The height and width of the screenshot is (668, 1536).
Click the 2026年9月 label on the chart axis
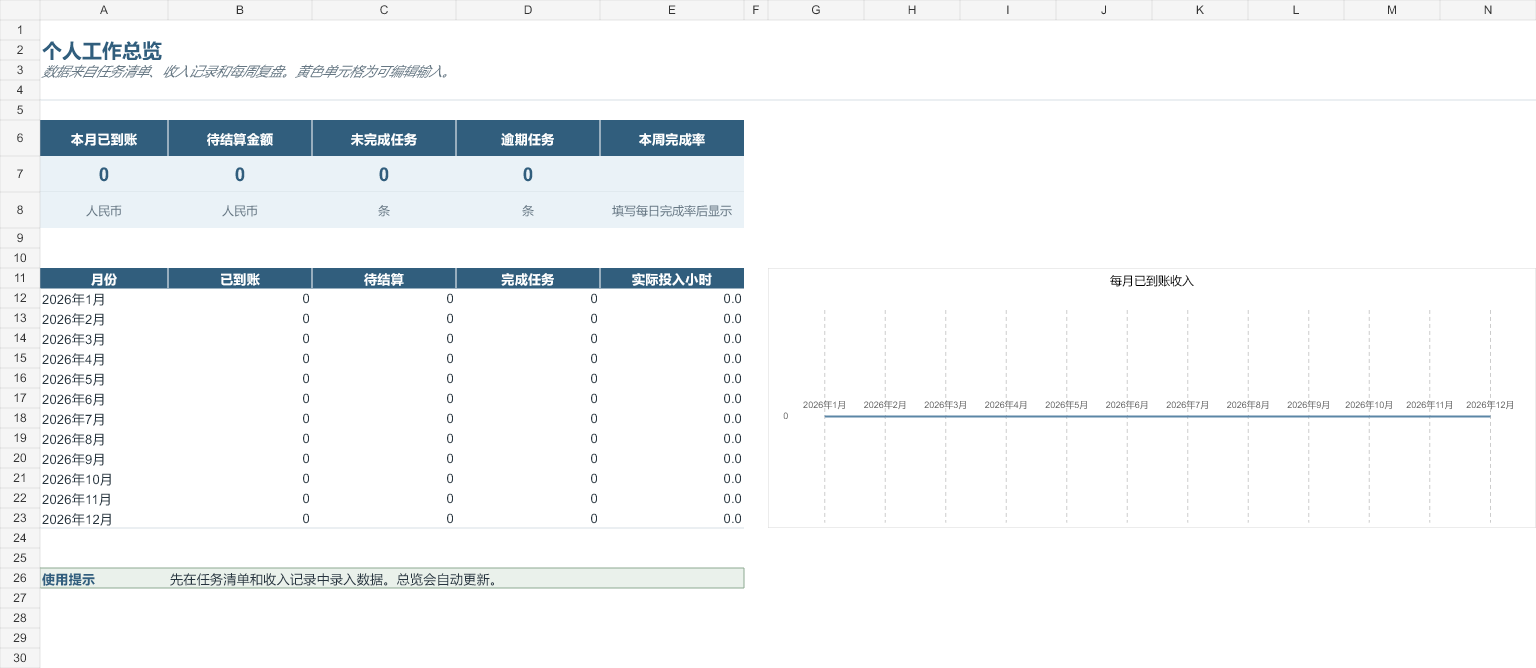click(1309, 405)
